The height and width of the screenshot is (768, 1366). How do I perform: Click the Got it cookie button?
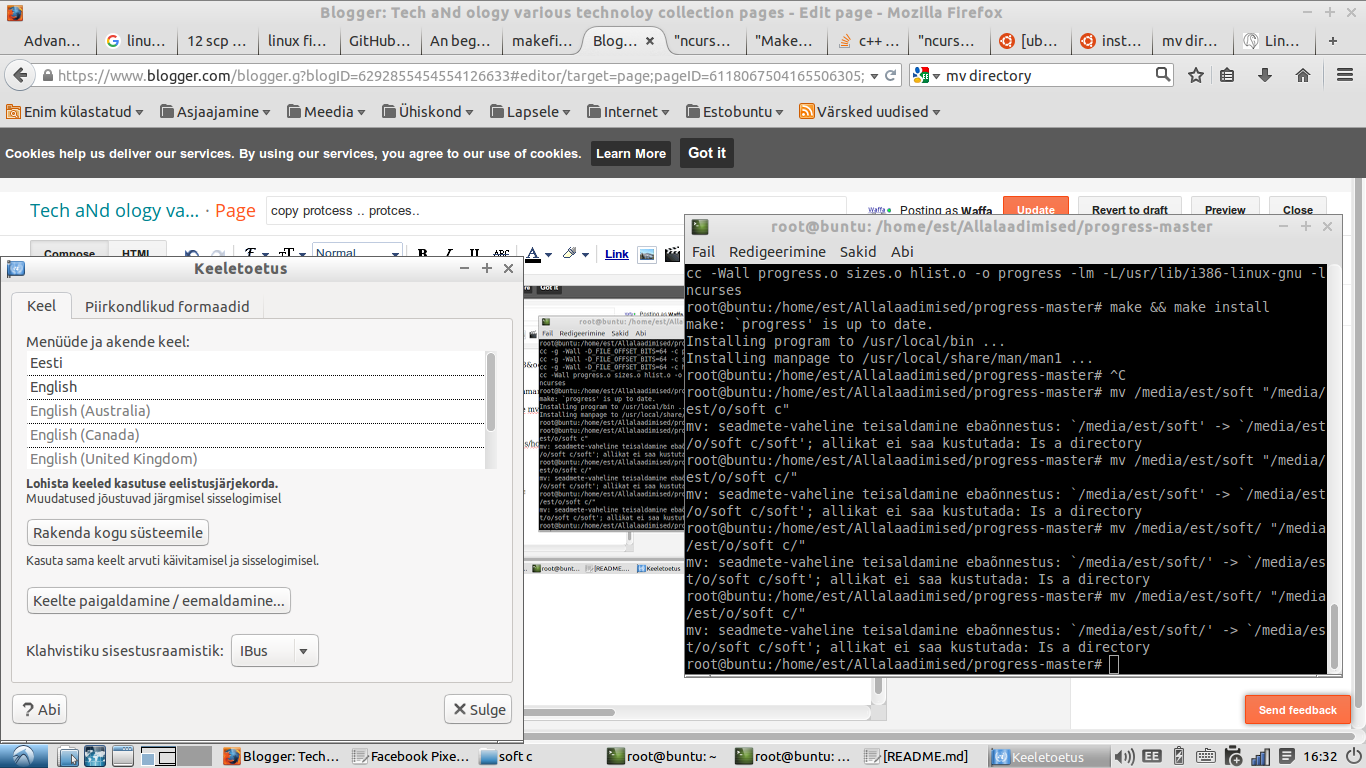(x=707, y=153)
